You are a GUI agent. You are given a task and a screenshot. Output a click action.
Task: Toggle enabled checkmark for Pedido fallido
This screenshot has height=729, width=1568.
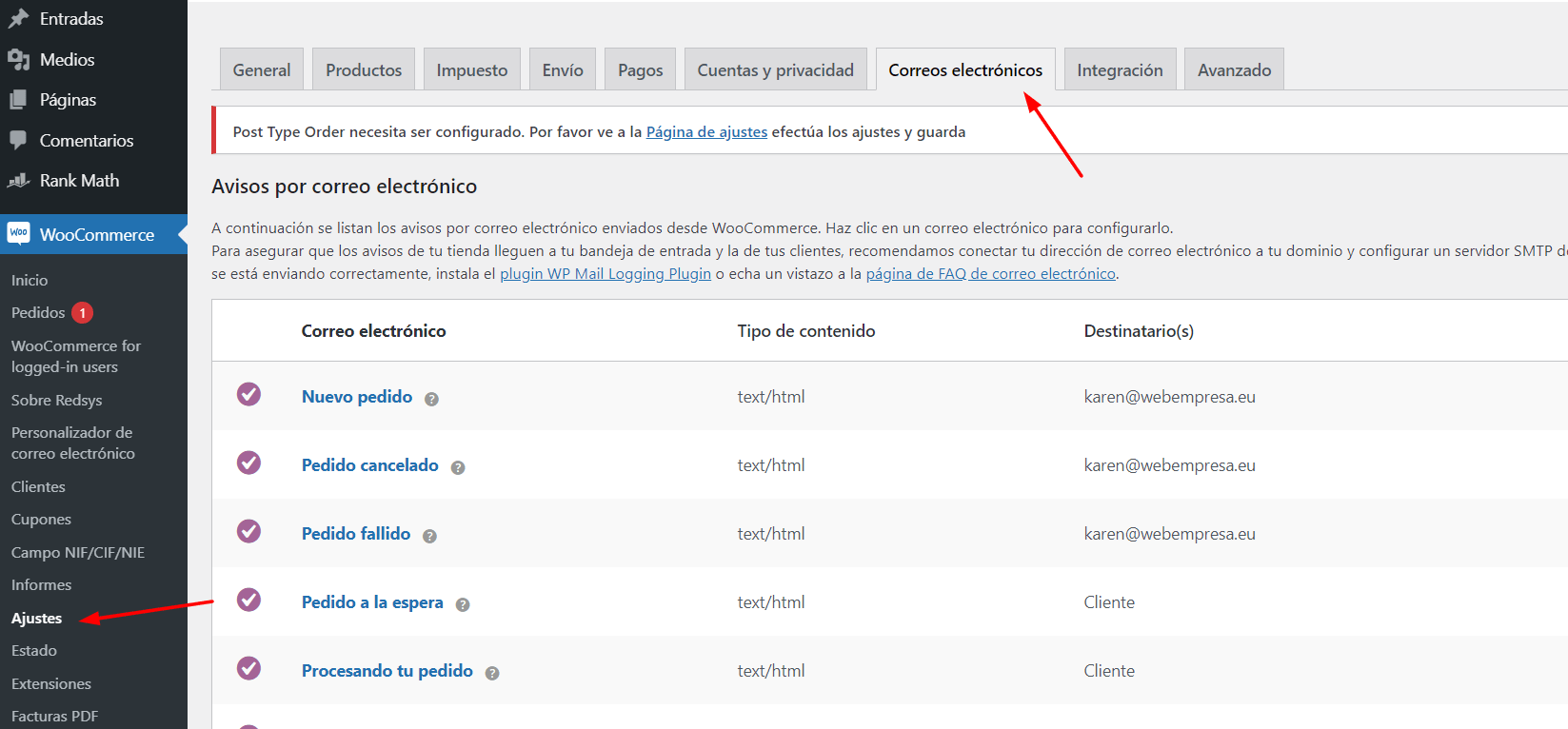pos(248,531)
